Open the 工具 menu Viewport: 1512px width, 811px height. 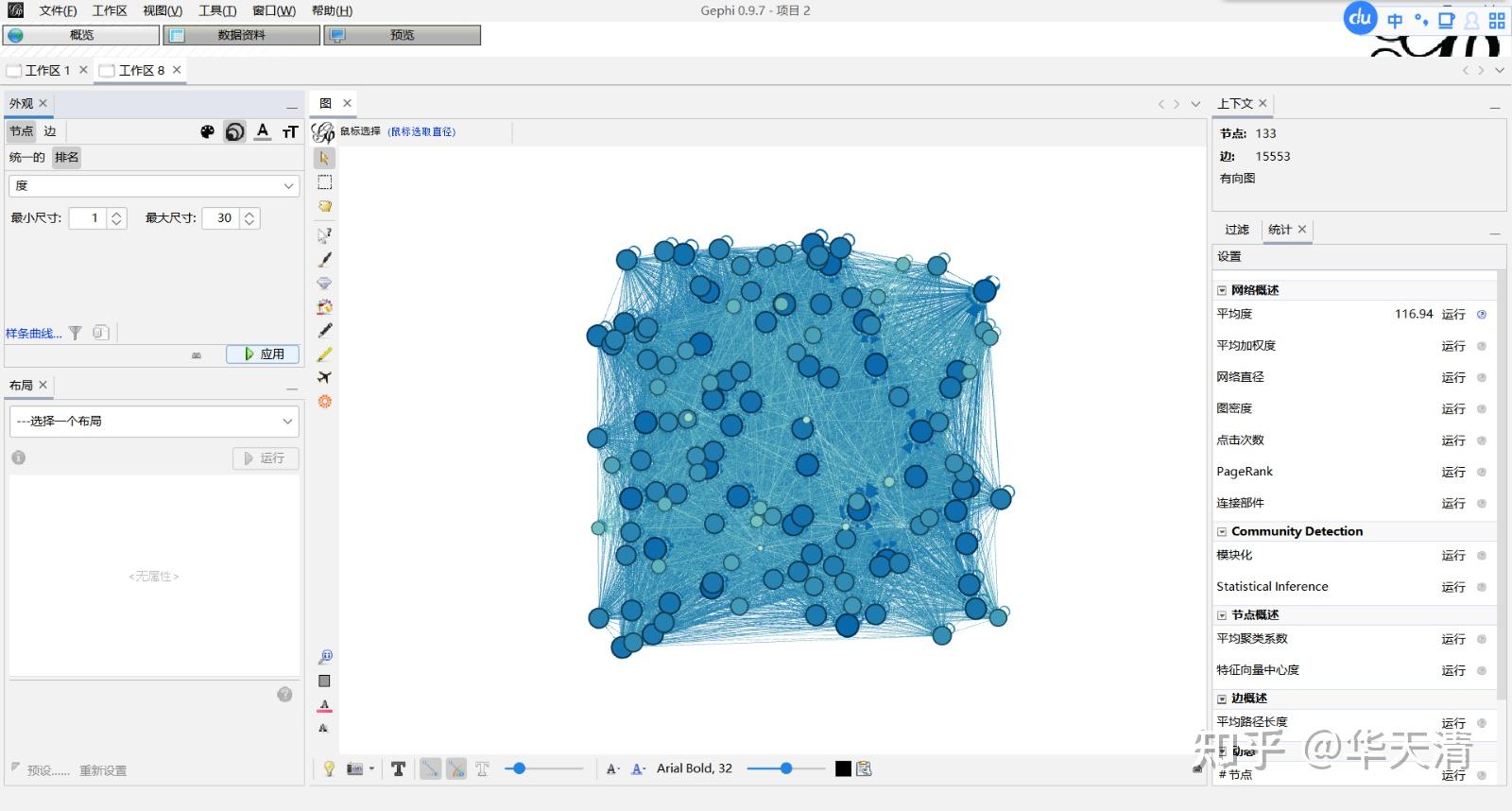(217, 10)
